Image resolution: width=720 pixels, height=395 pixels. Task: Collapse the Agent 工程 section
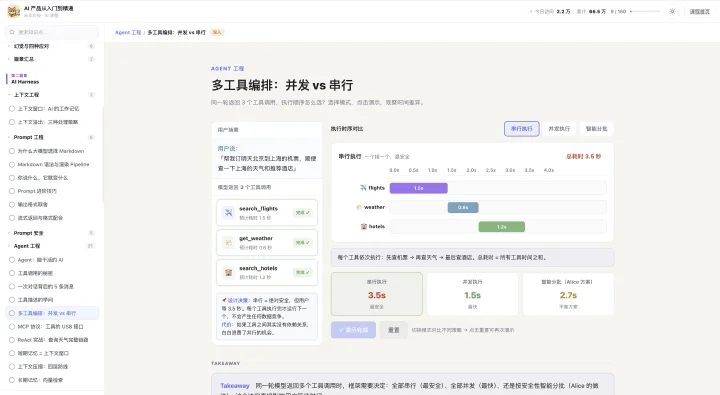(51, 246)
